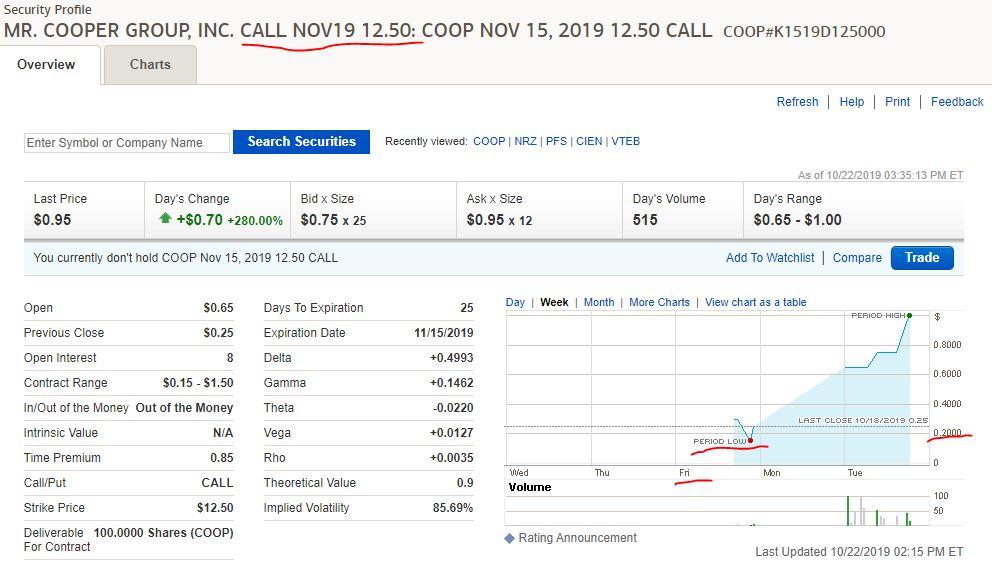Click the Search Securities button
This screenshot has height=568, width=992.
click(x=301, y=142)
